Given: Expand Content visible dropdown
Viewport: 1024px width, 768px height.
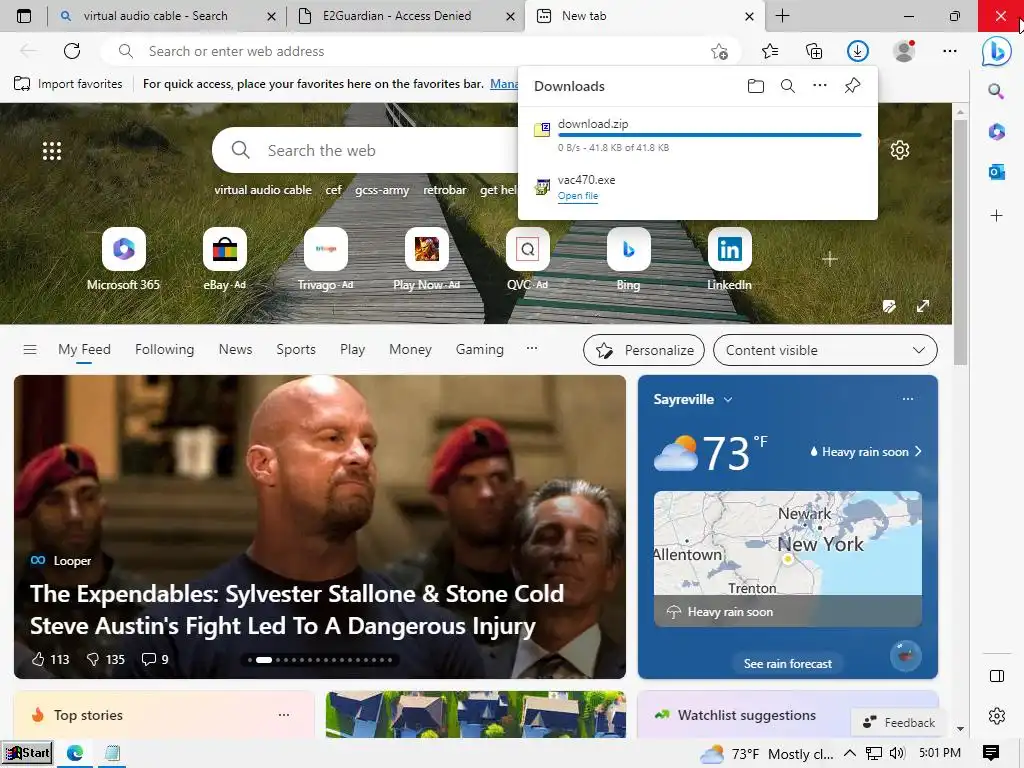Looking at the screenshot, I should click(x=825, y=350).
